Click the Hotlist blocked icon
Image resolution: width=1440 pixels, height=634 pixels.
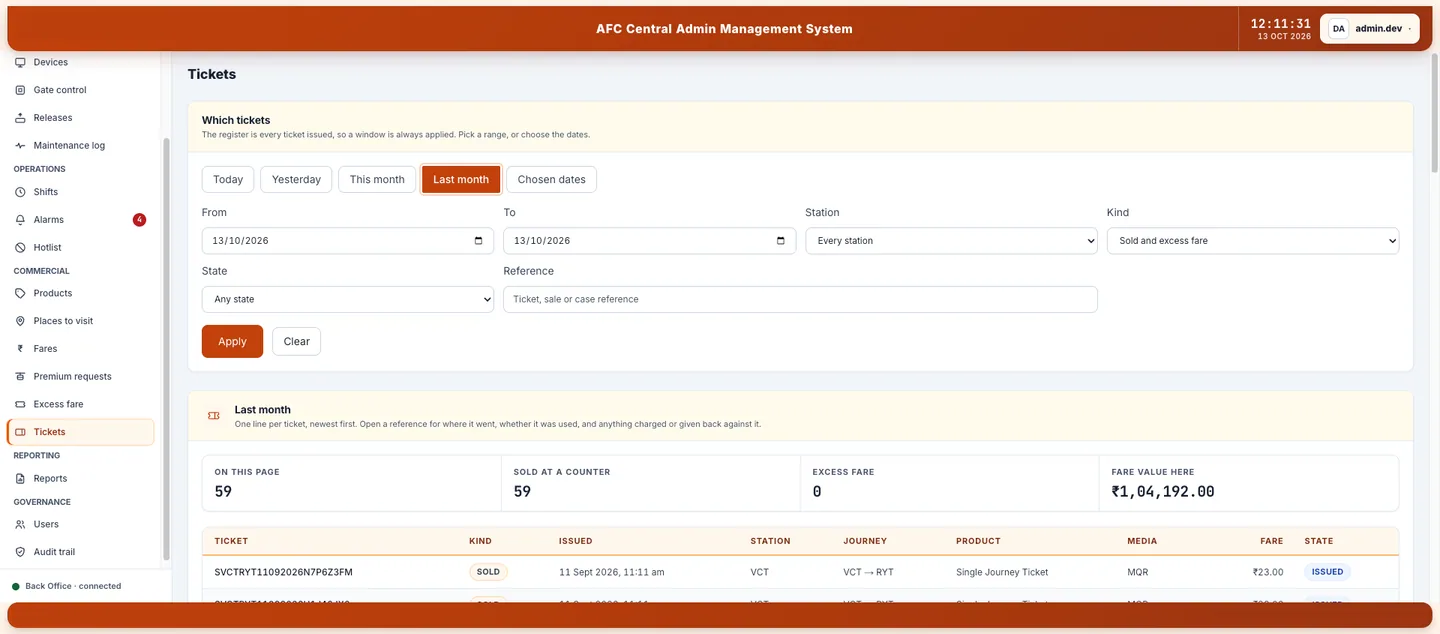click(20, 248)
